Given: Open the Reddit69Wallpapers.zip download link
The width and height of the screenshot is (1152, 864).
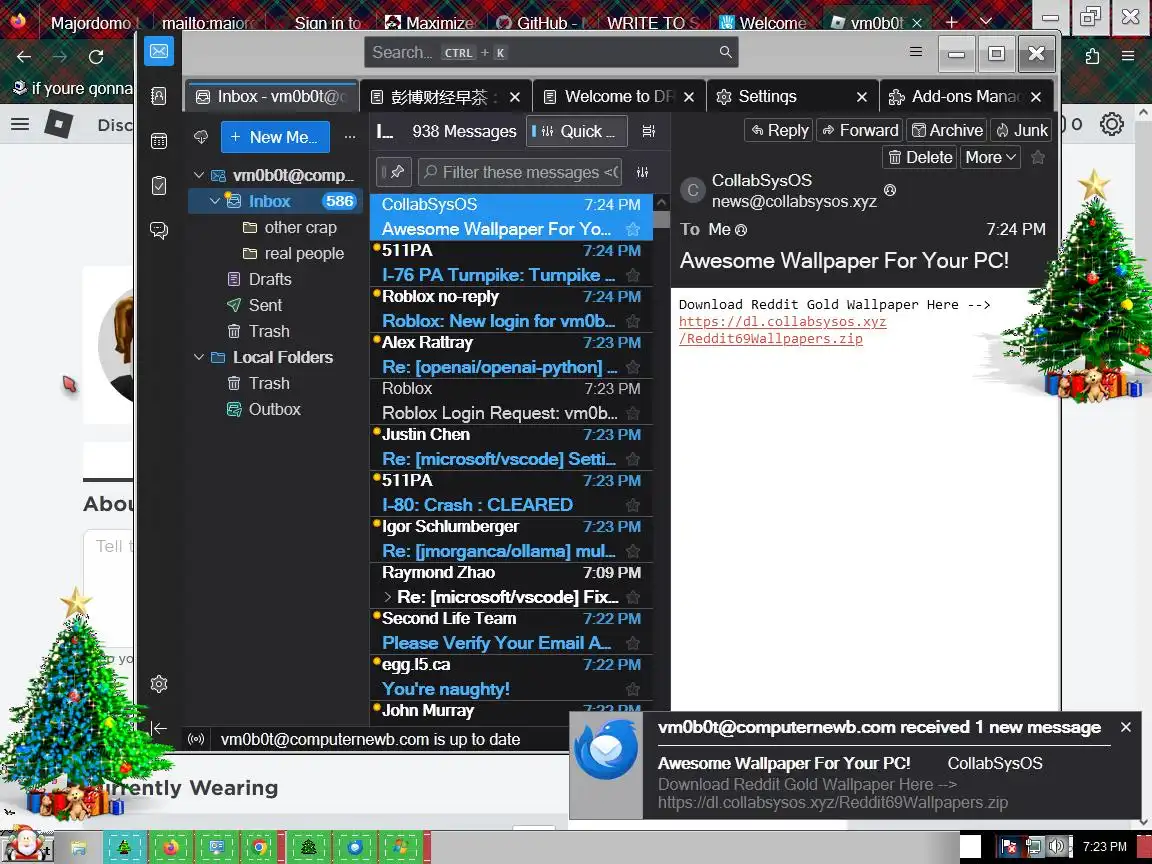Looking at the screenshot, I should pos(782,330).
